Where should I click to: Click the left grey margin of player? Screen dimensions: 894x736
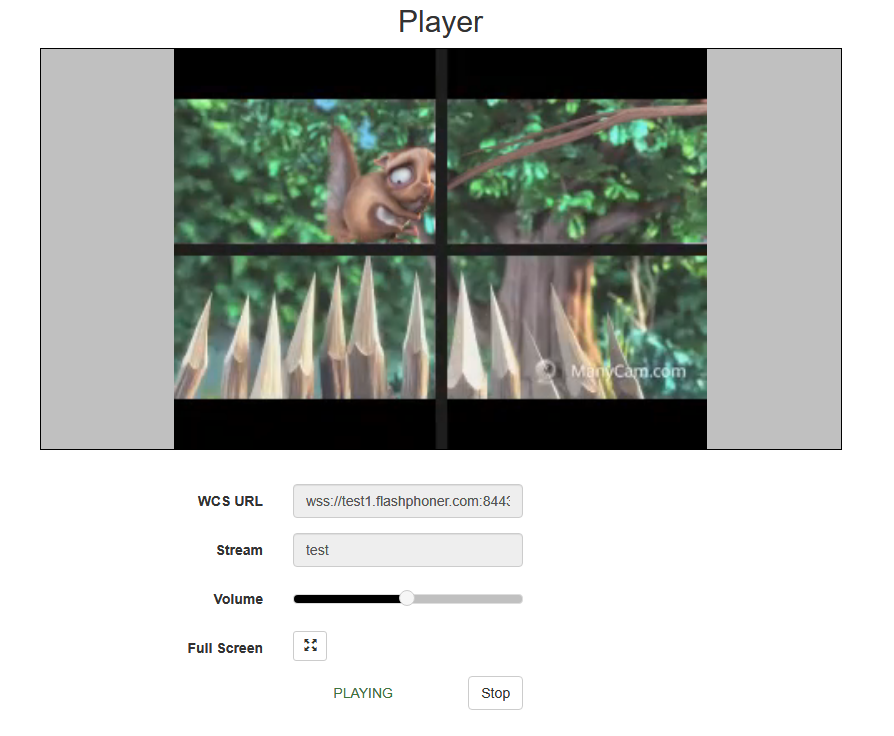(x=107, y=249)
